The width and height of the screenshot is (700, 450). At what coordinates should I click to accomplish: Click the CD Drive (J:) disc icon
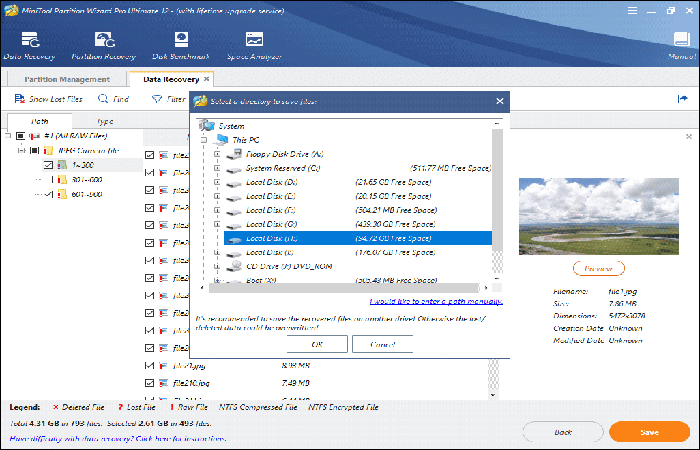pos(233,267)
